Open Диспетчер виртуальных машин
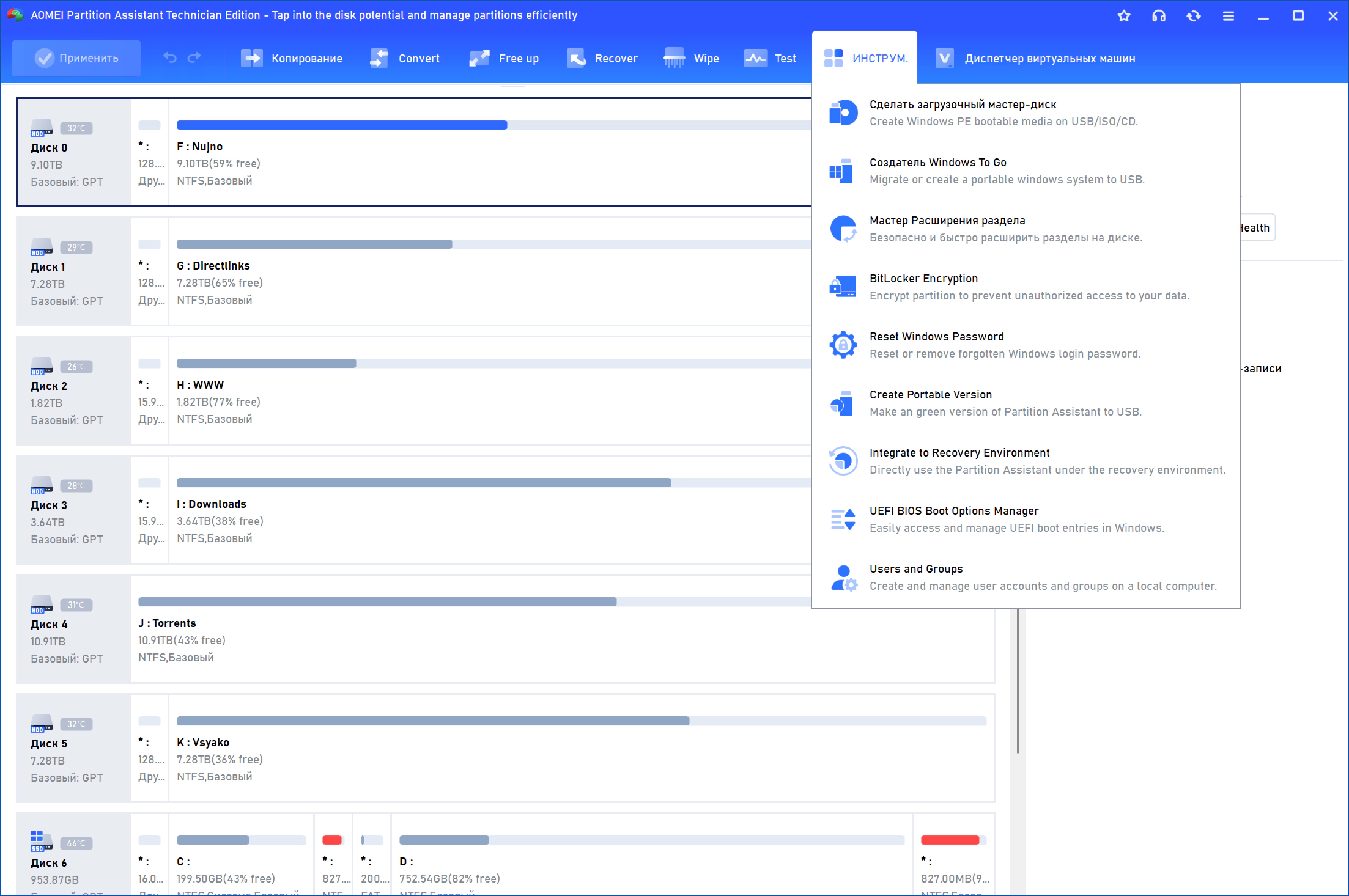This screenshot has height=896, width=1349. [1035, 58]
